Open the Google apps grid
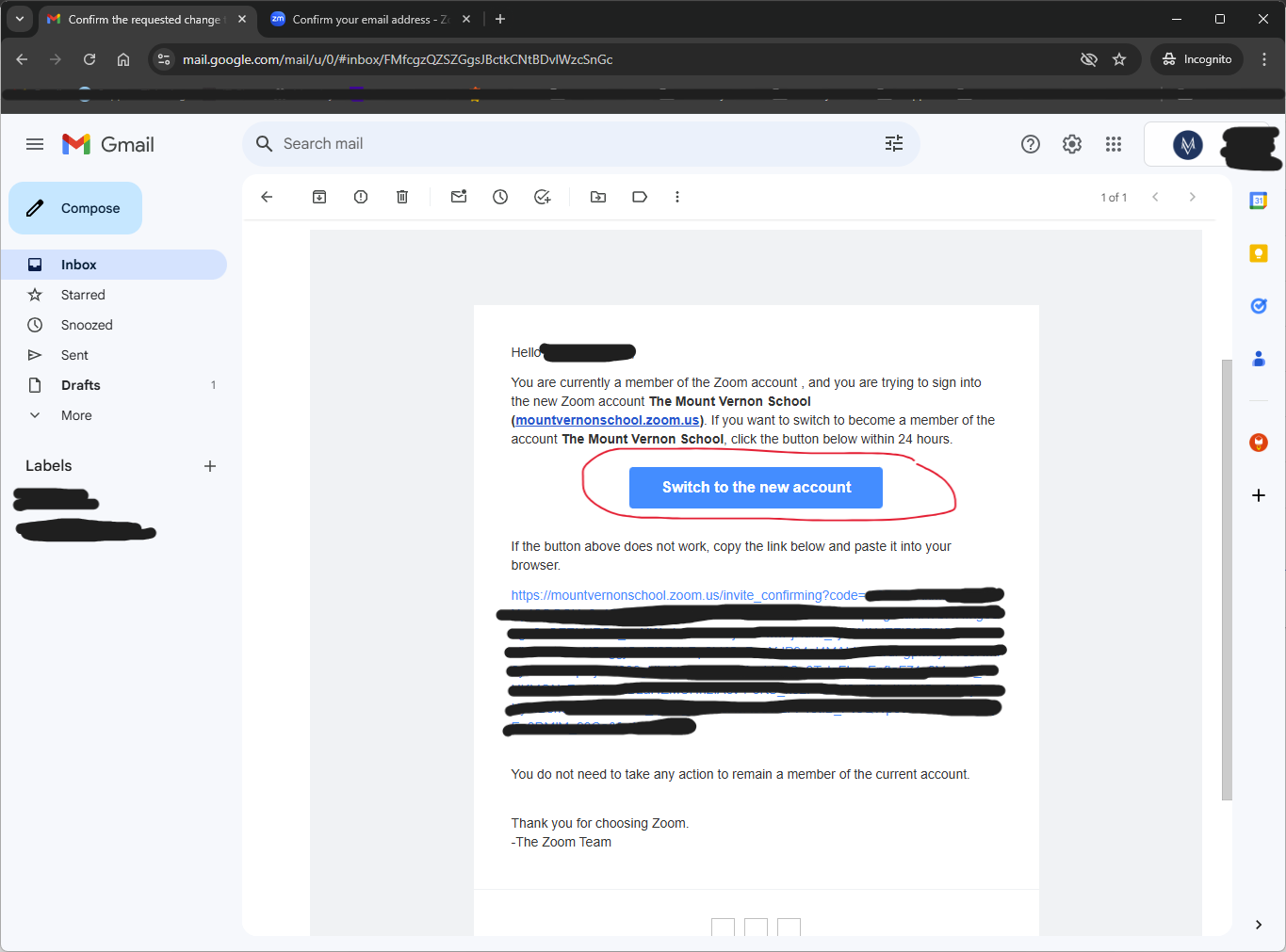 coord(1114,144)
